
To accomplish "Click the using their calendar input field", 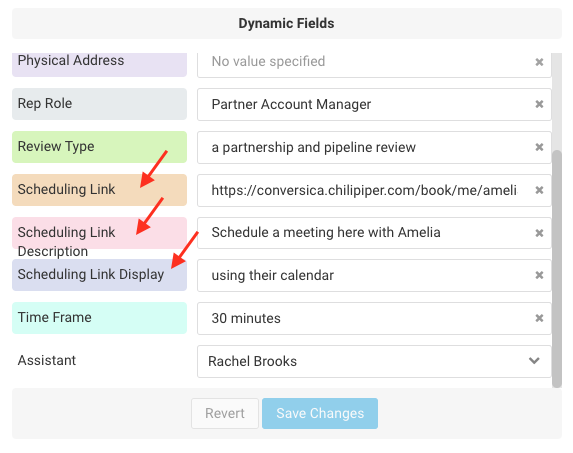I will [x=365, y=275].
